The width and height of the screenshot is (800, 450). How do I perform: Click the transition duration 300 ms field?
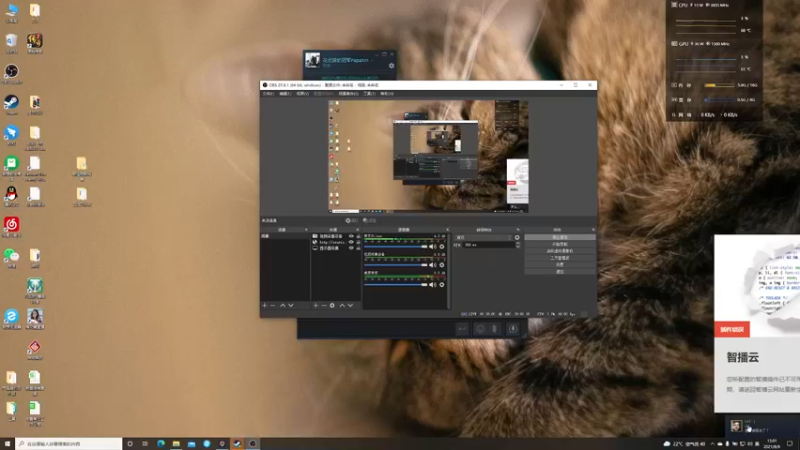point(489,245)
